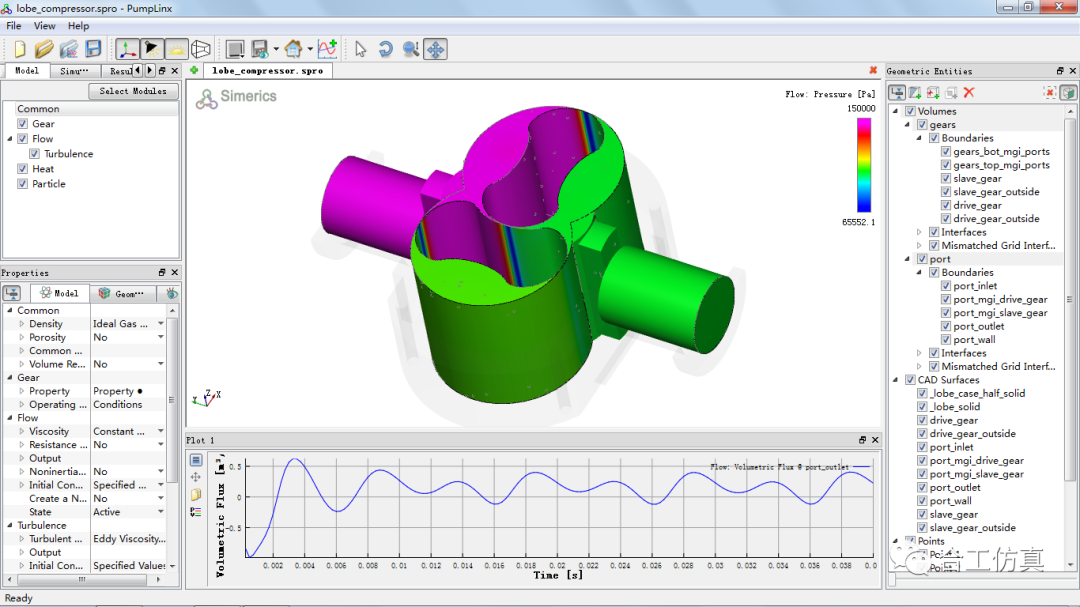Toggle the port_inlet boundary checkbox

[x=946, y=286]
